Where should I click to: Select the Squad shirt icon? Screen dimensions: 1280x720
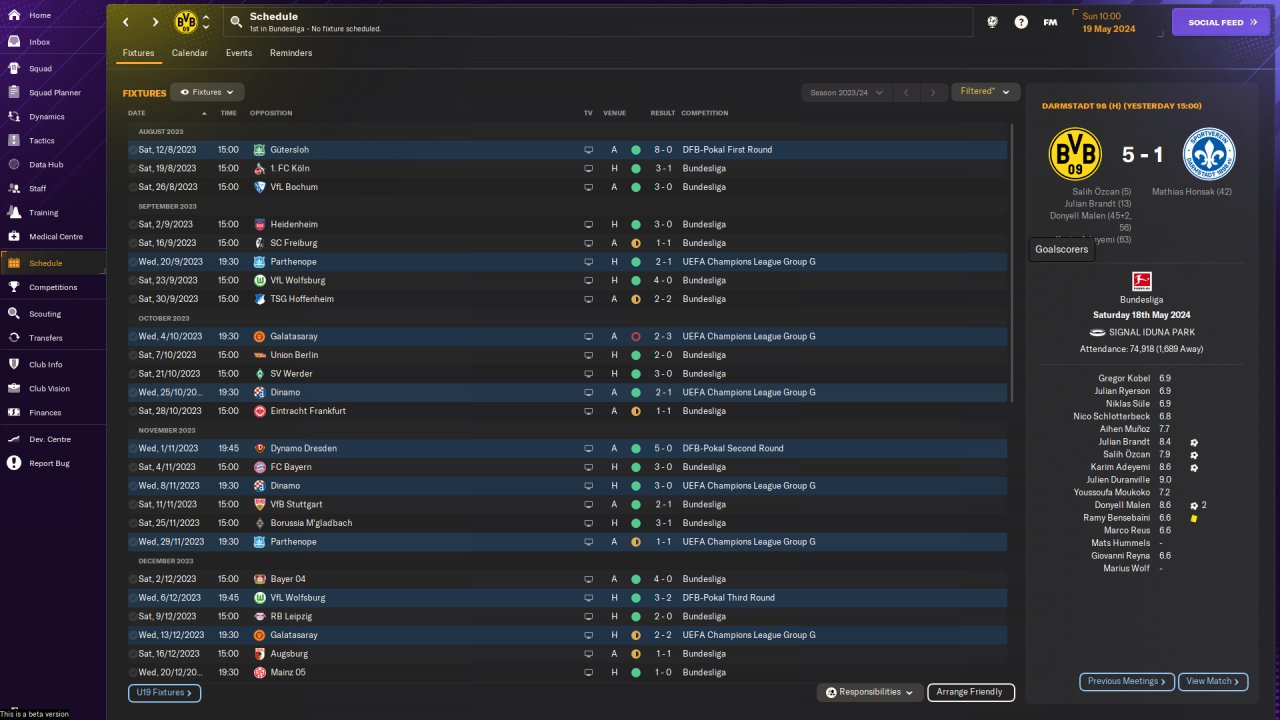pos(14,69)
